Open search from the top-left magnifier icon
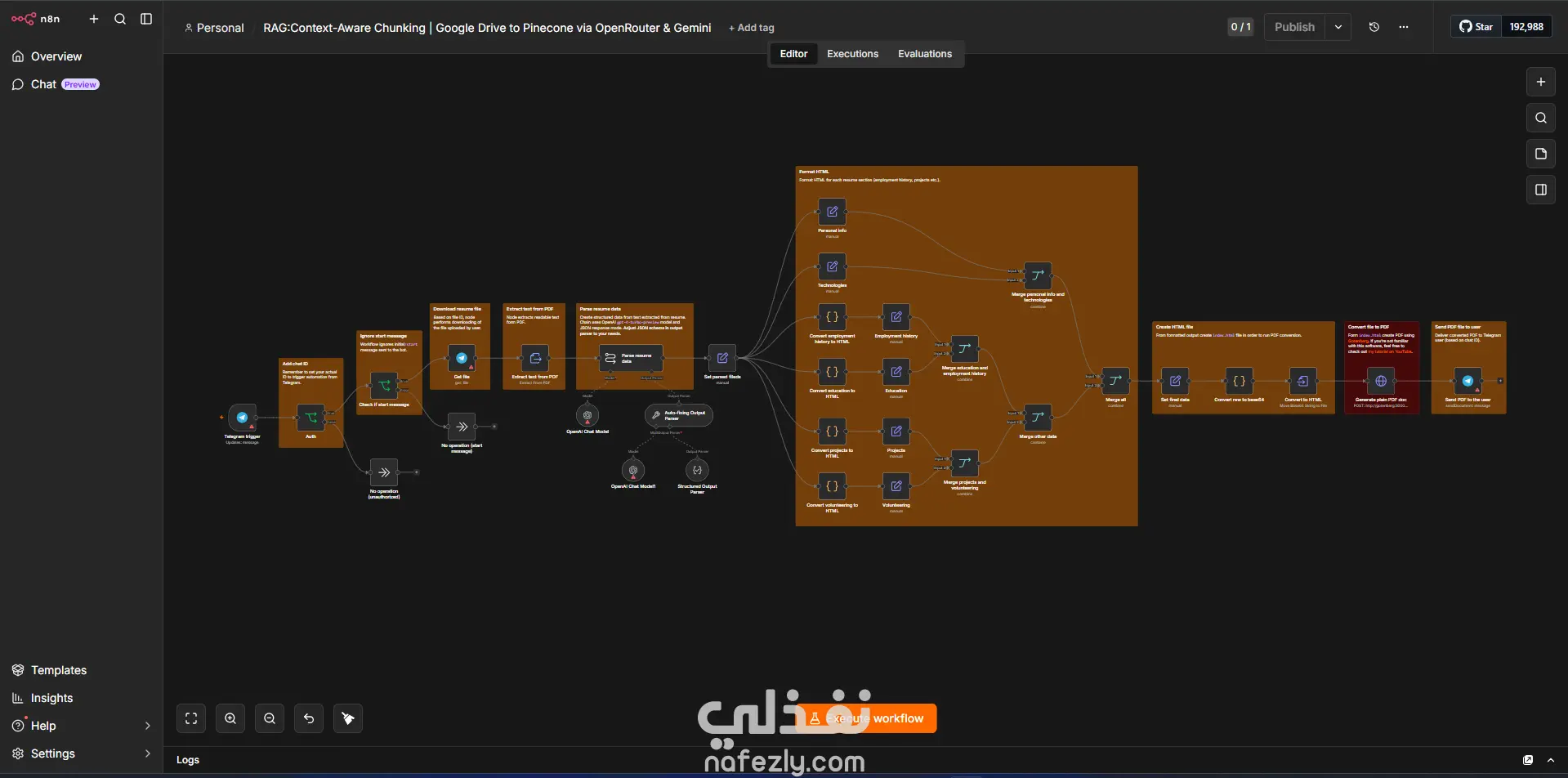 120,19
